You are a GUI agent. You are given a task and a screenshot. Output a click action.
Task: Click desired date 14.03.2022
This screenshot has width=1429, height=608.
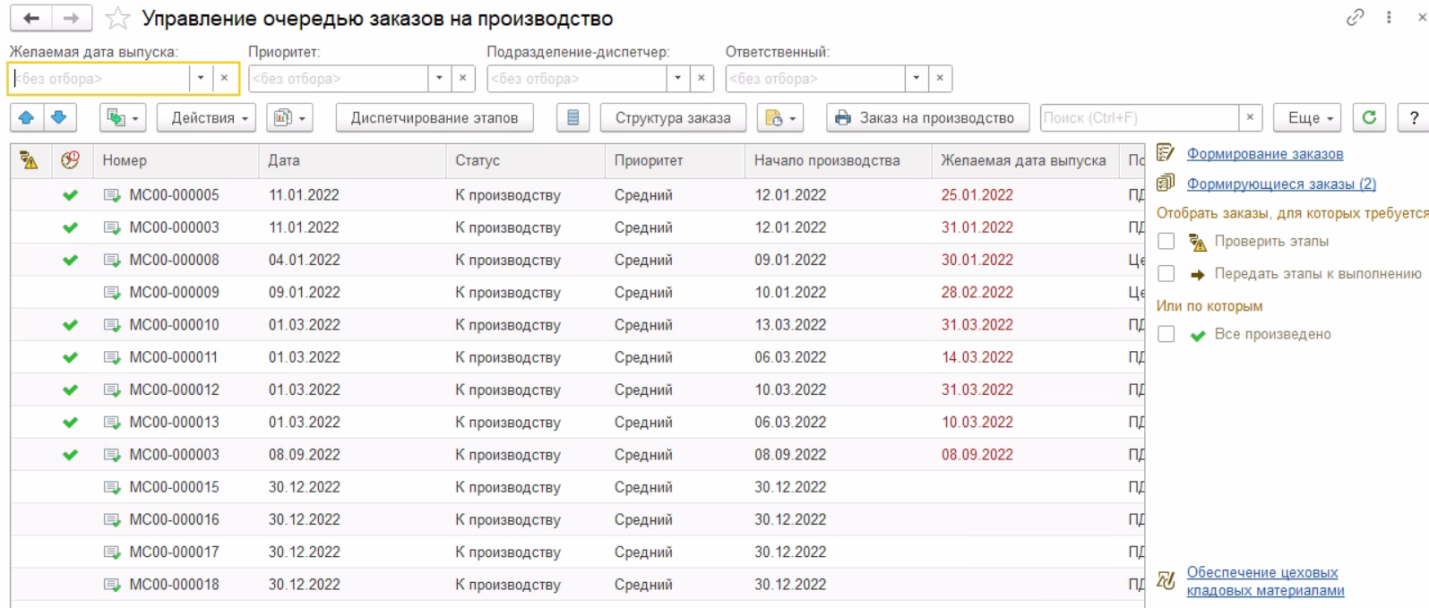(977, 357)
